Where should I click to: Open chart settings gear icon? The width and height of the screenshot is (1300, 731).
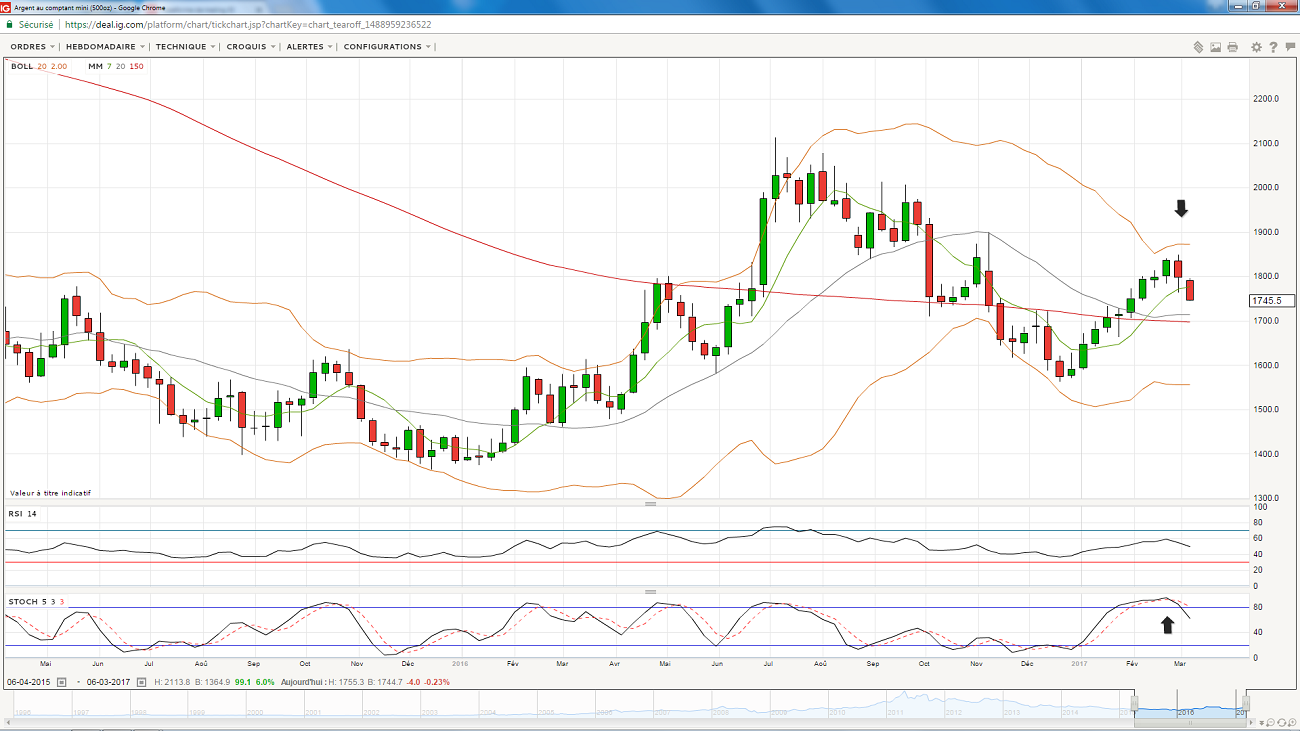(x=1256, y=47)
